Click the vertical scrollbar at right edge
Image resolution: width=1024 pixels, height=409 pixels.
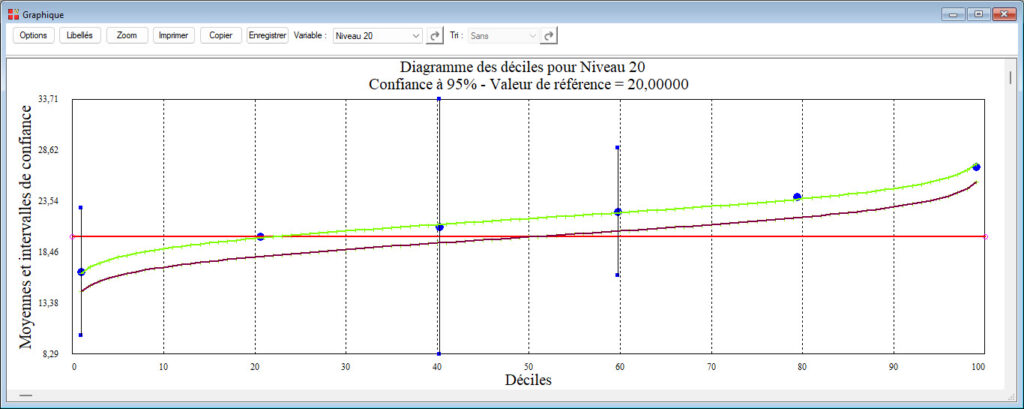[1011, 78]
